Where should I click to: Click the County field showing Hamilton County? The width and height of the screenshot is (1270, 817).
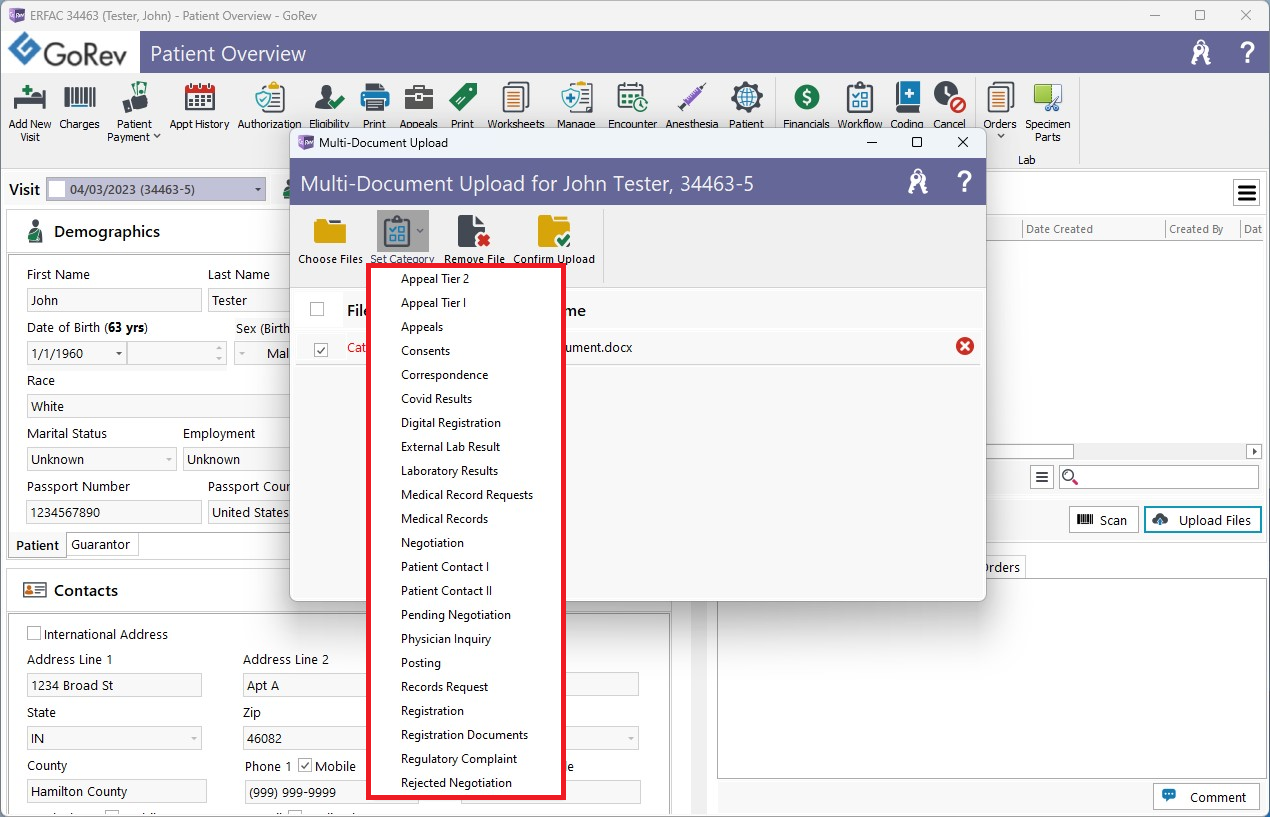[116, 791]
